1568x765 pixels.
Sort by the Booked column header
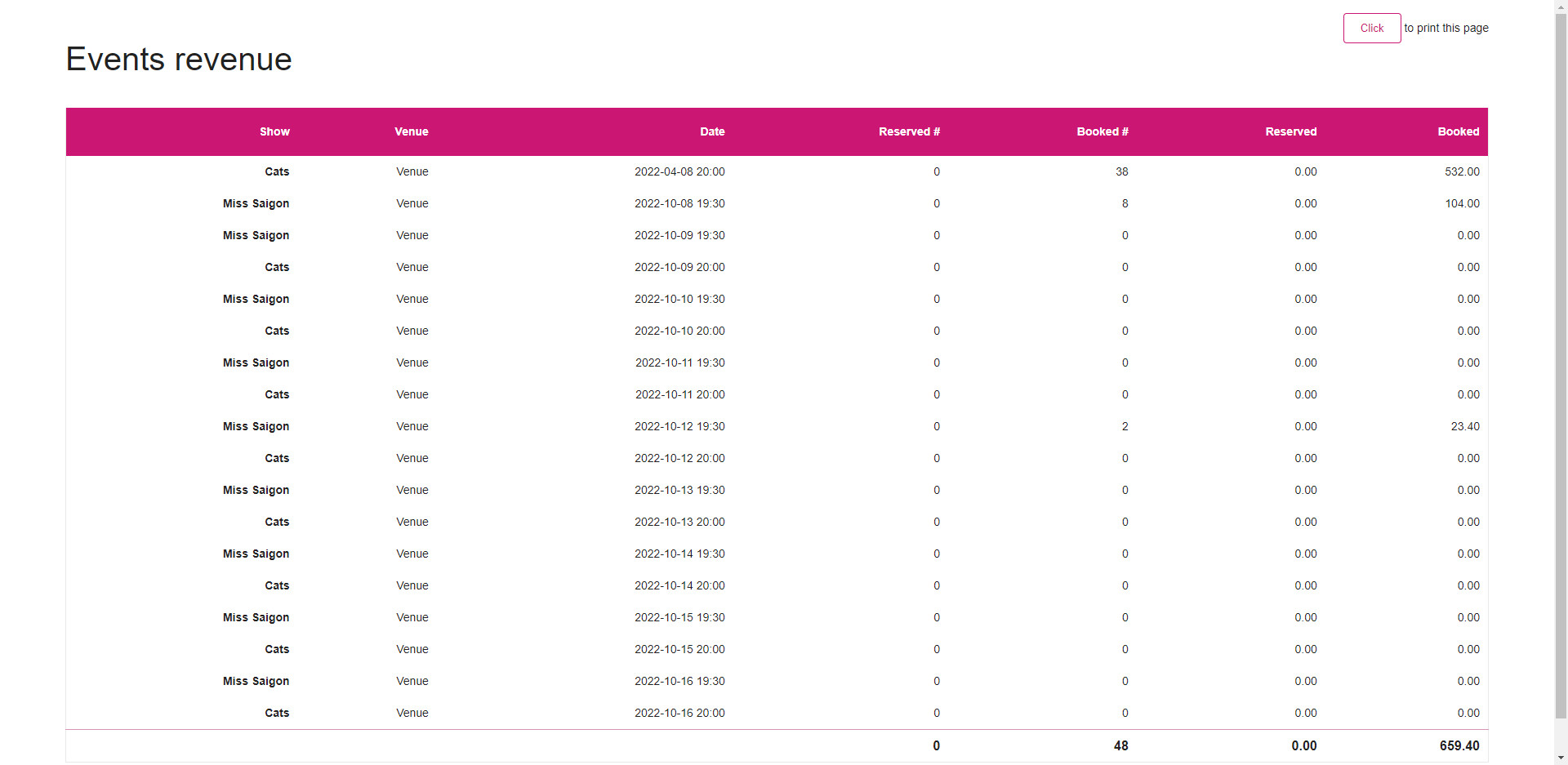(x=1459, y=131)
